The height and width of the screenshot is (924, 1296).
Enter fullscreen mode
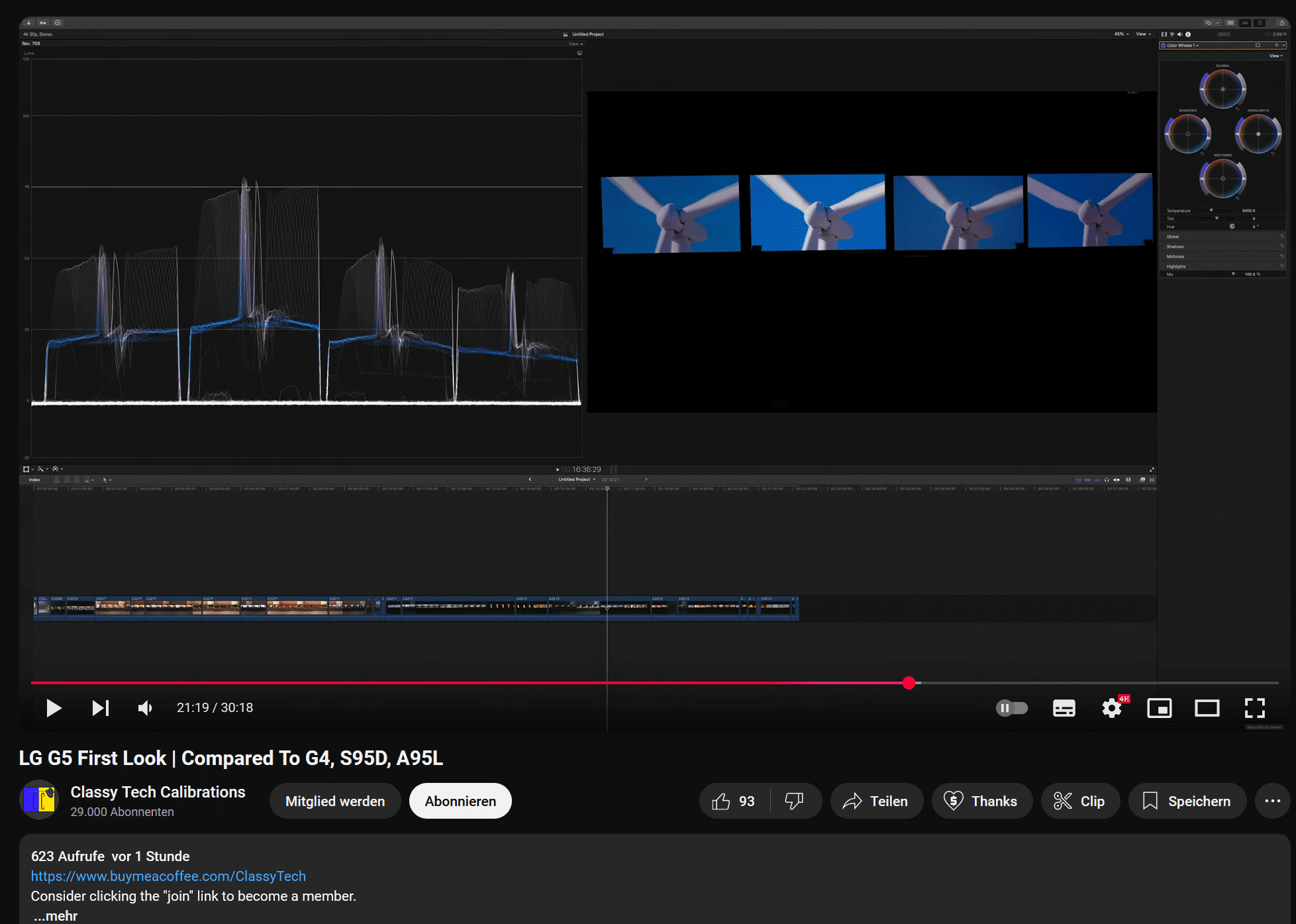point(1254,708)
